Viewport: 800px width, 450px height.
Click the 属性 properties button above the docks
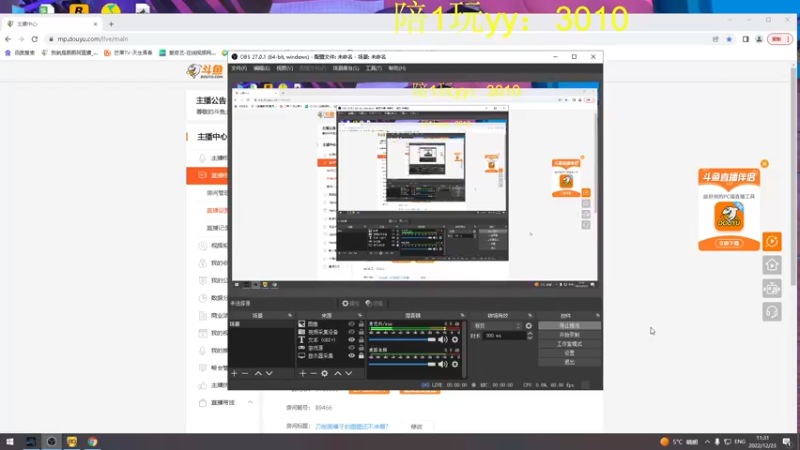(351, 303)
